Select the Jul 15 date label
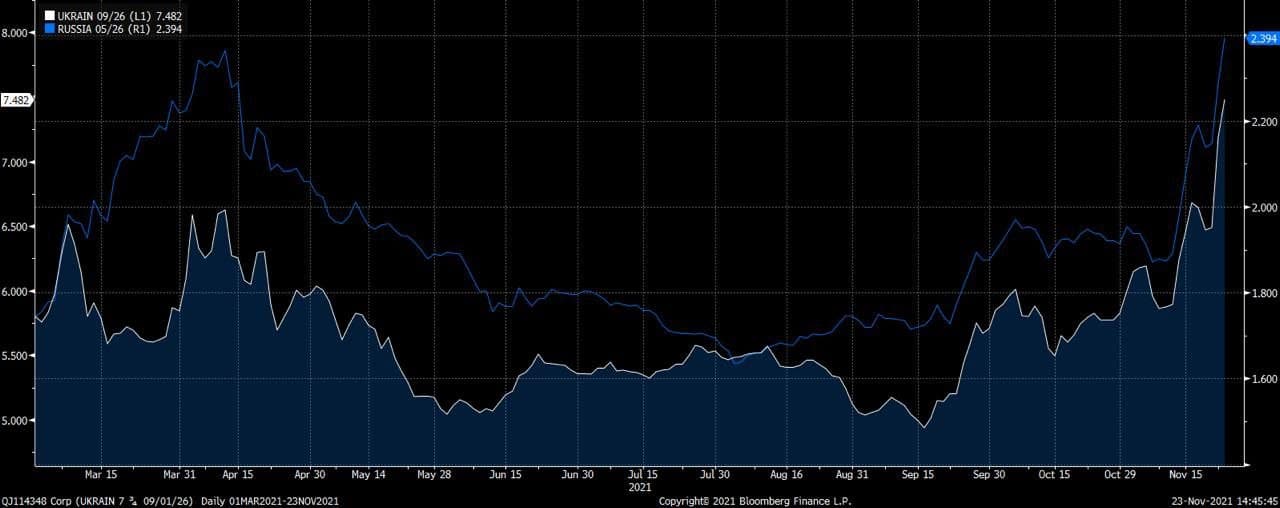Image resolution: width=1280 pixels, height=508 pixels. tap(643, 475)
